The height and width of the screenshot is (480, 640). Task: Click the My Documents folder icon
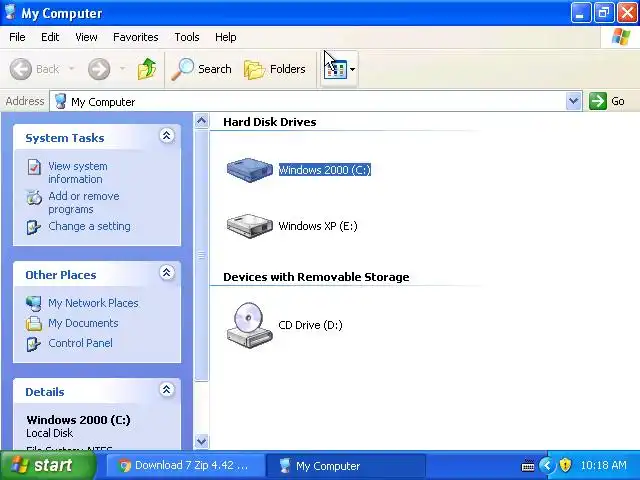tap(33, 323)
